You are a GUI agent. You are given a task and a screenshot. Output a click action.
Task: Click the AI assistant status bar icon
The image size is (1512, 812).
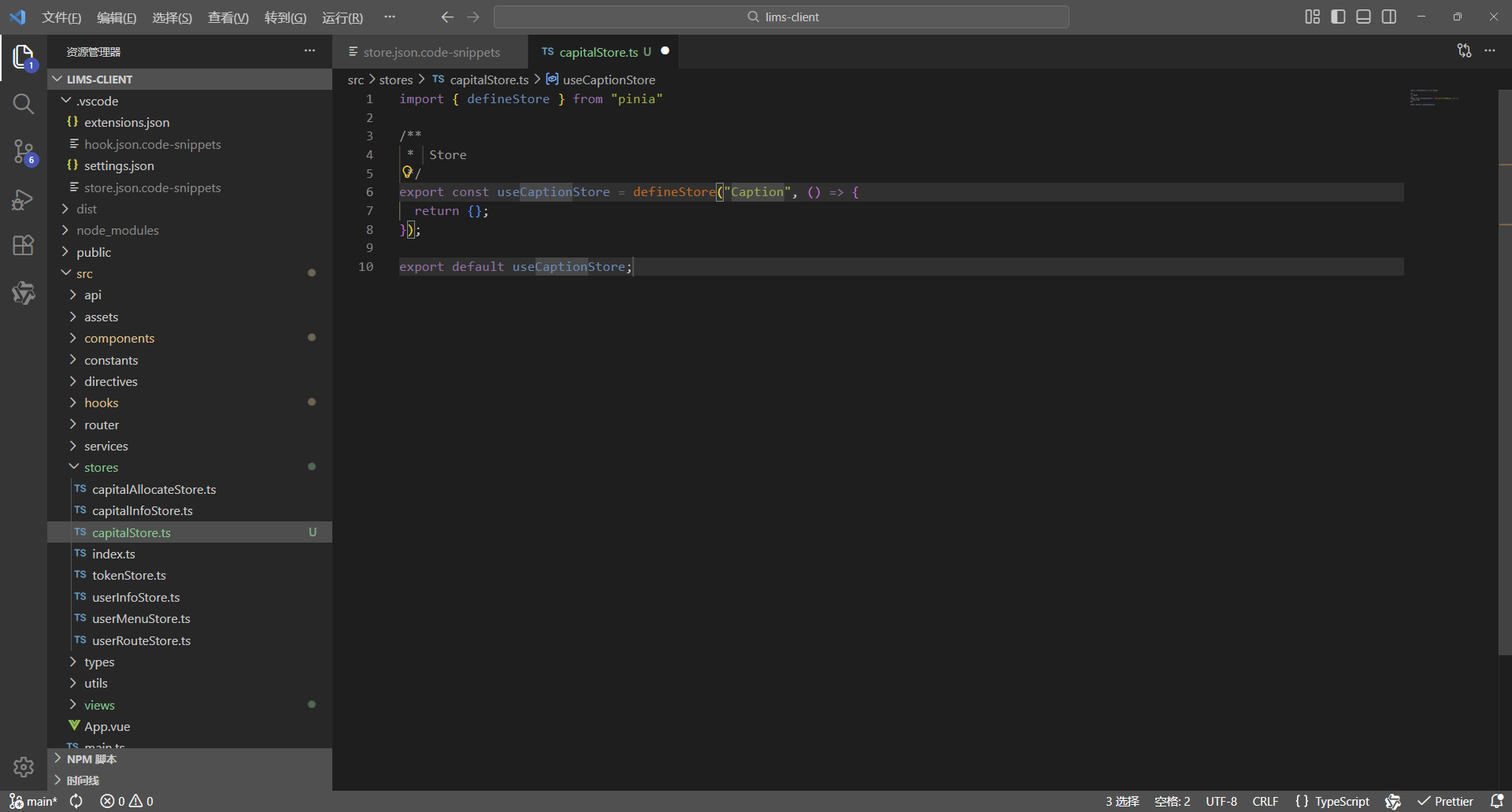[1393, 801]
